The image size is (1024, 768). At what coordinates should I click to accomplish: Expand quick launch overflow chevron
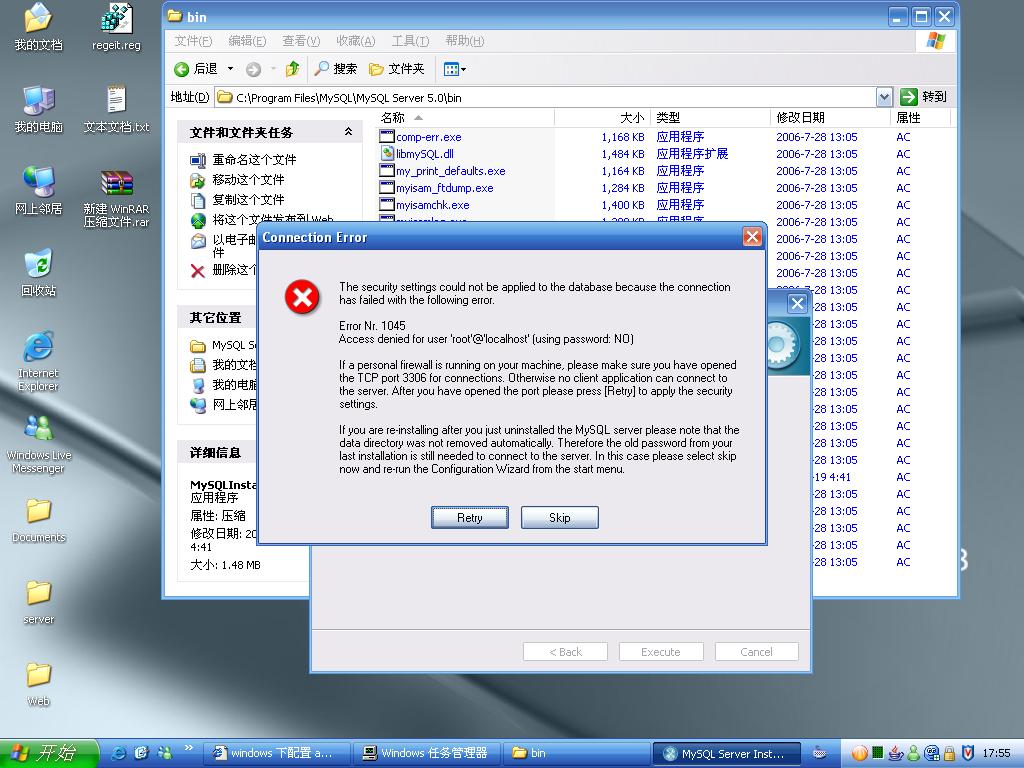point(189,748)
